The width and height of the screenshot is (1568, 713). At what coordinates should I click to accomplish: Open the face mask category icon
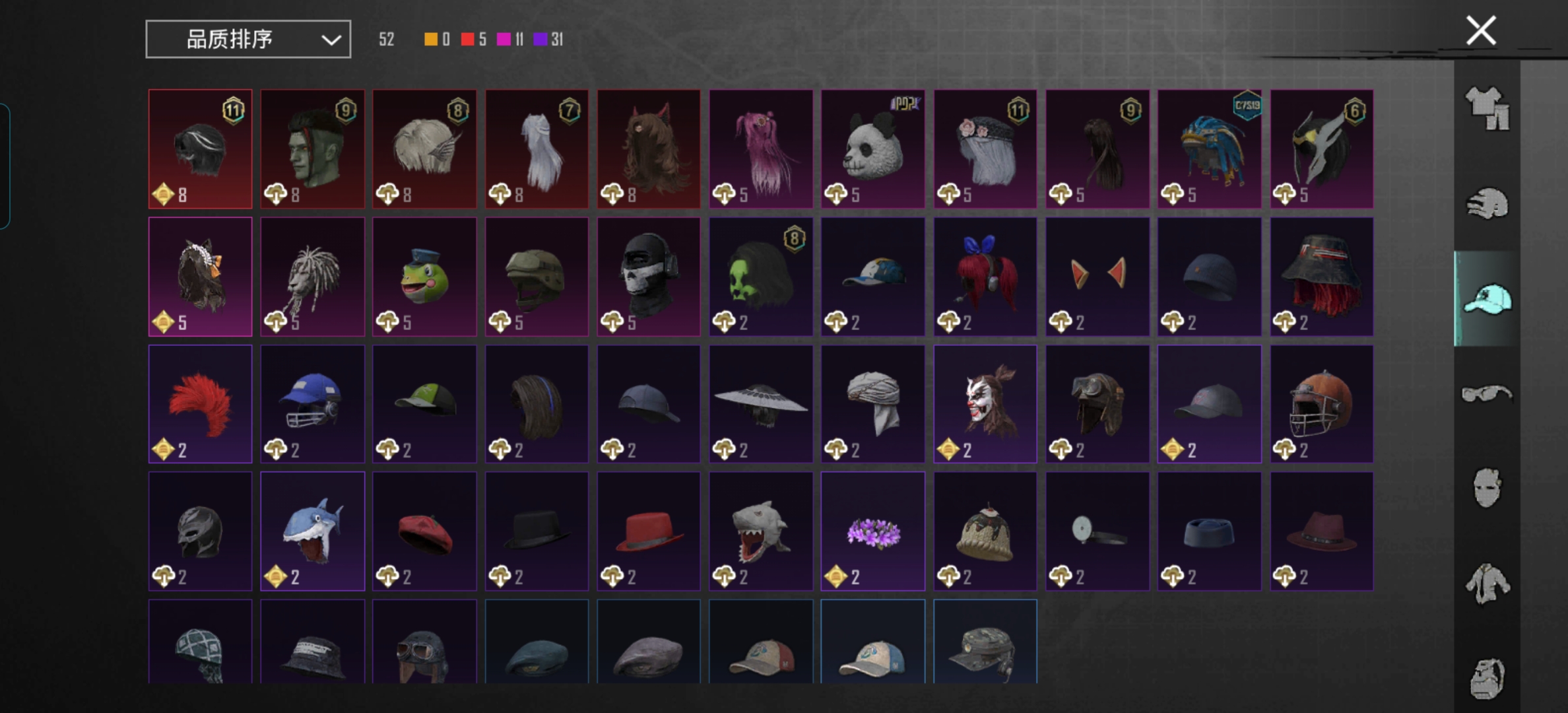click(x=1487, y=488)
